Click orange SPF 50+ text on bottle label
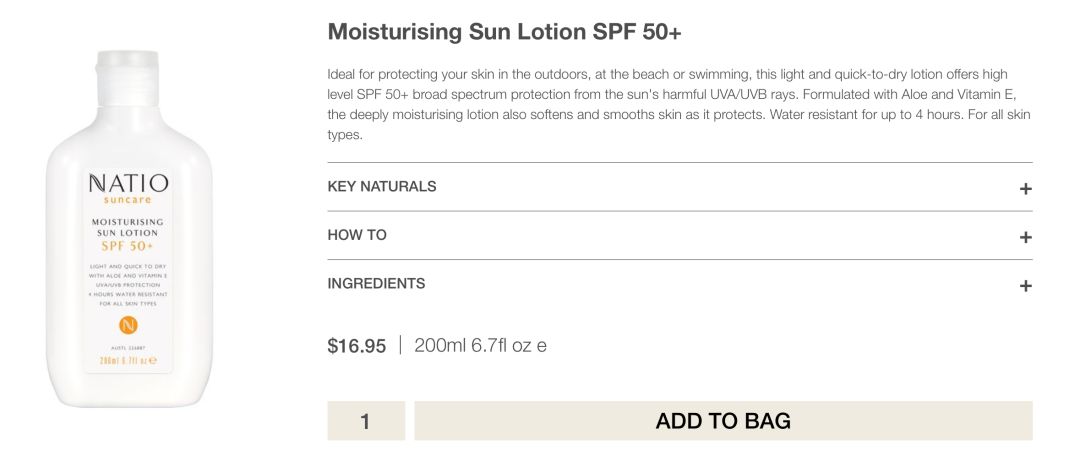 pos(127,246)
